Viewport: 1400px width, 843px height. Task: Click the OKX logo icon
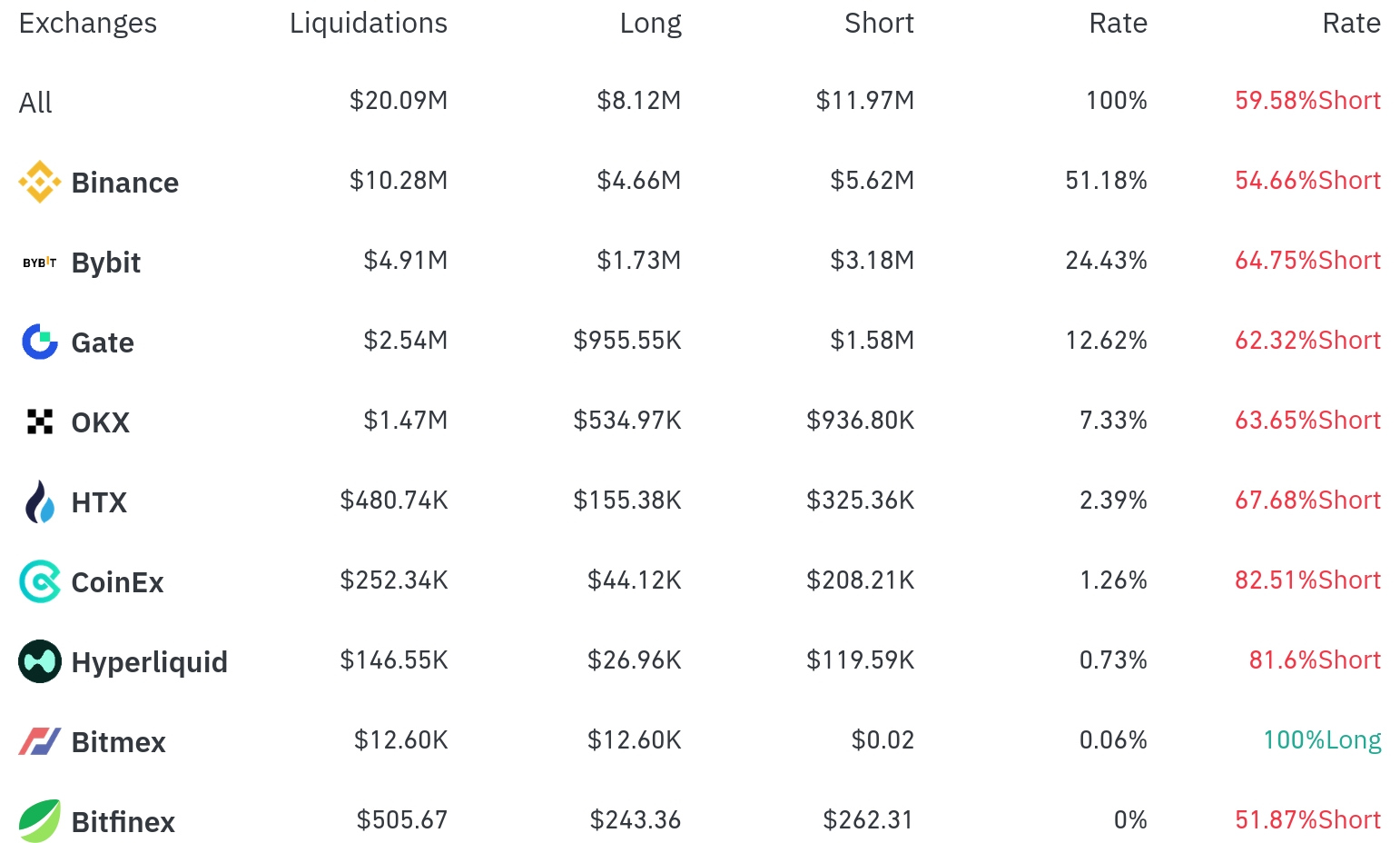[39, 421]
